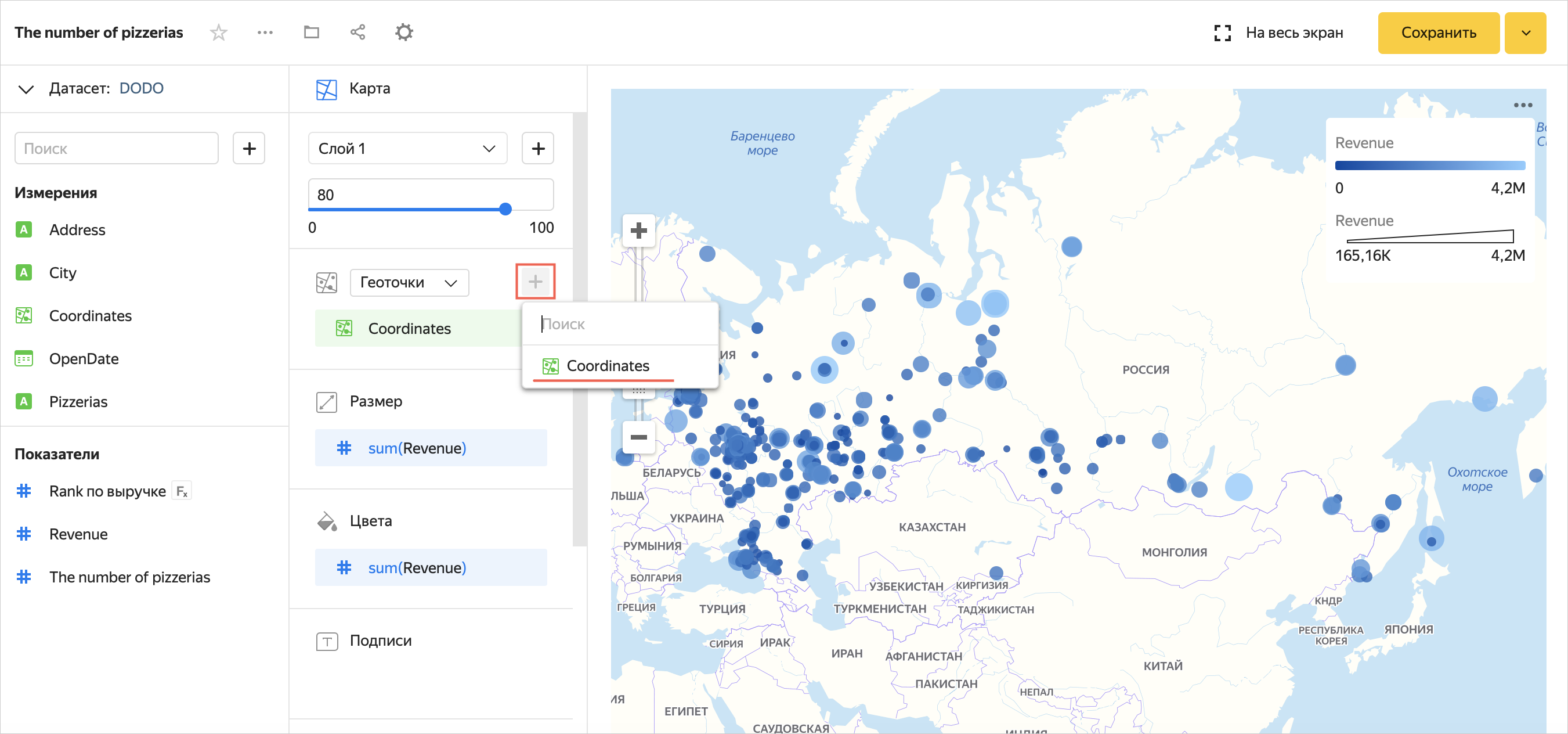Click На весь экран label
Viewport: 1568px width, 734px height.
1295,33
